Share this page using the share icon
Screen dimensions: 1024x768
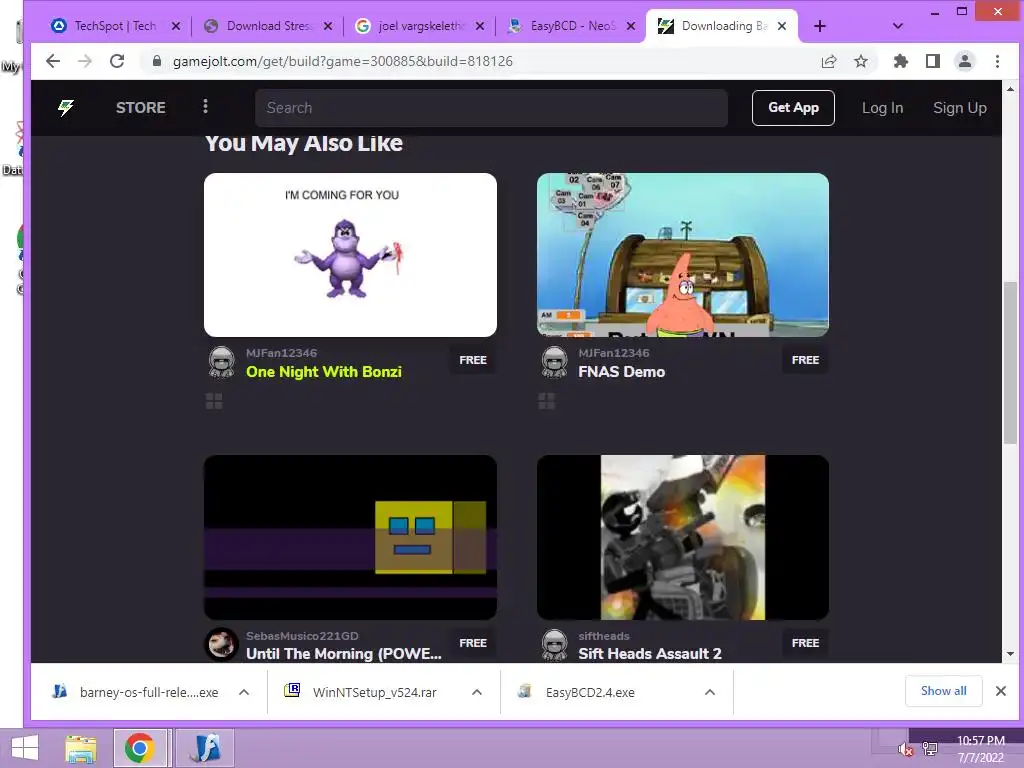[x=829, y=61]
